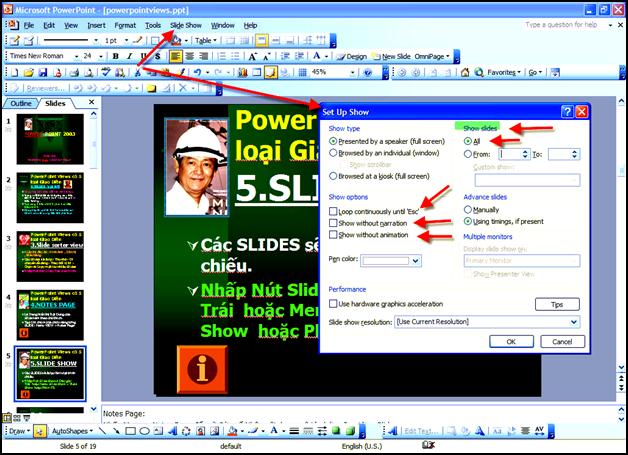Click the Show/Hide Grid icon
The height and width of the screenshot is (455, 628).
click(303, 72)
